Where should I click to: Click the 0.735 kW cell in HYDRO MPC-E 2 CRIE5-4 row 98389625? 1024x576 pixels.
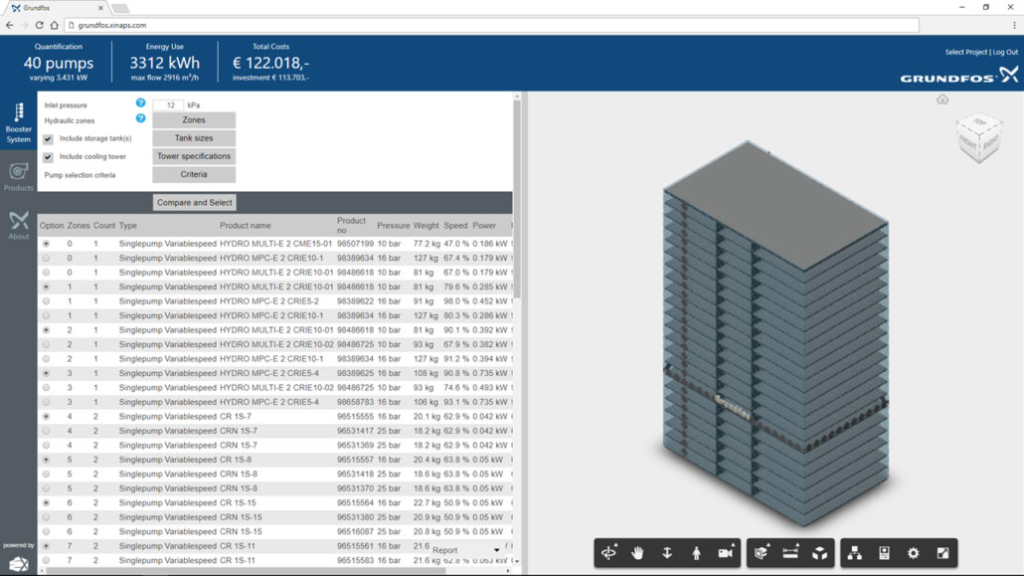click(490, 373)
